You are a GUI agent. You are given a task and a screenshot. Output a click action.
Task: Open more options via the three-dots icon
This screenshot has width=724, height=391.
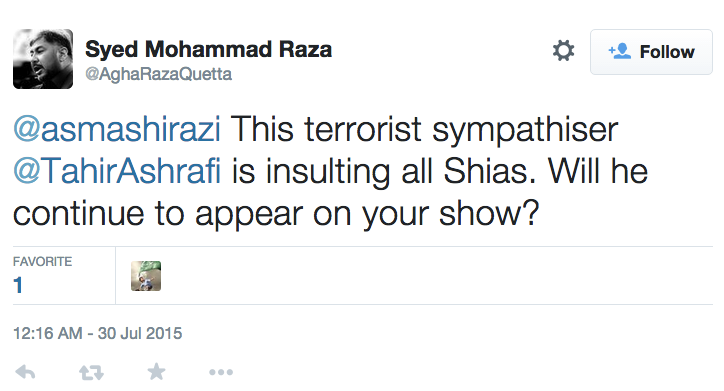pos(221,372)
